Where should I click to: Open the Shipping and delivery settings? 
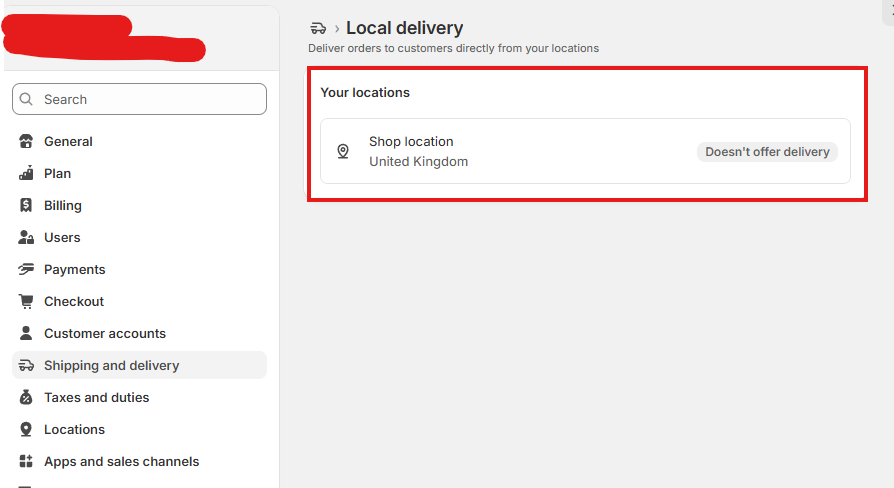pos(139,365)
